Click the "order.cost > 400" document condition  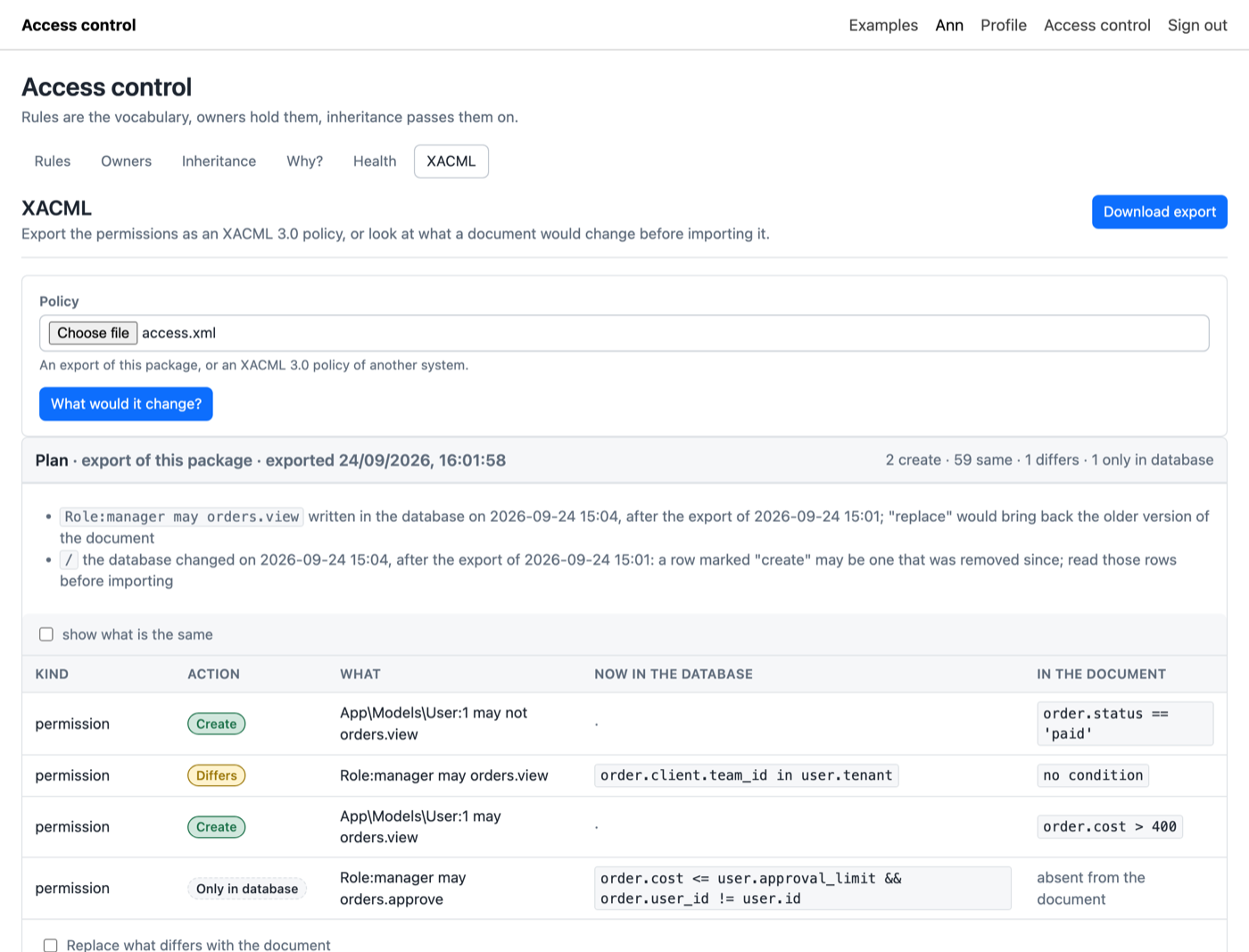coord(1110,827)
